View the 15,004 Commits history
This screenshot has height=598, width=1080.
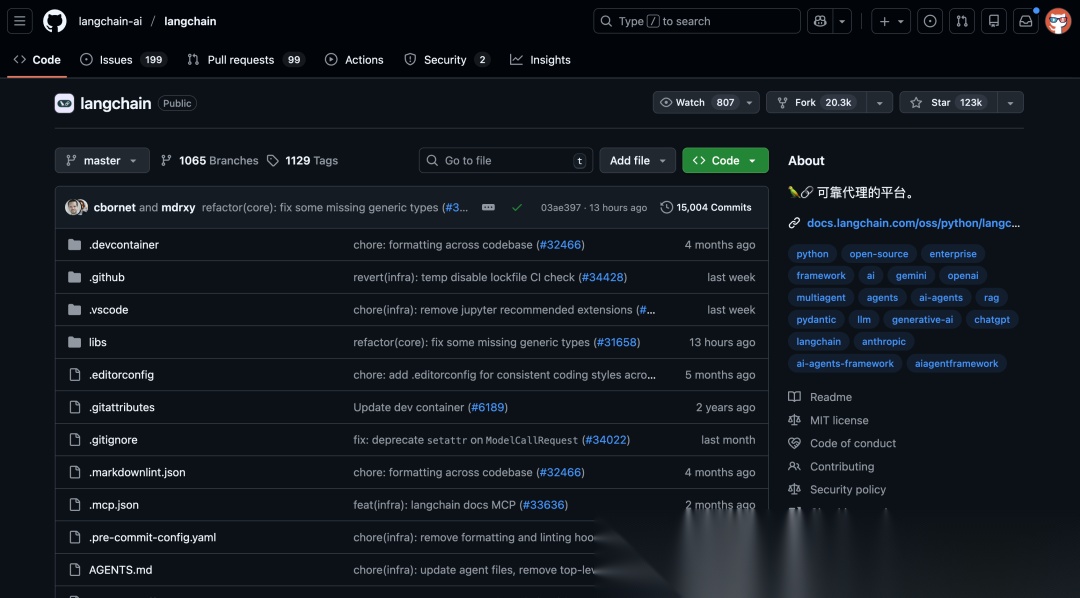point(706,207)
